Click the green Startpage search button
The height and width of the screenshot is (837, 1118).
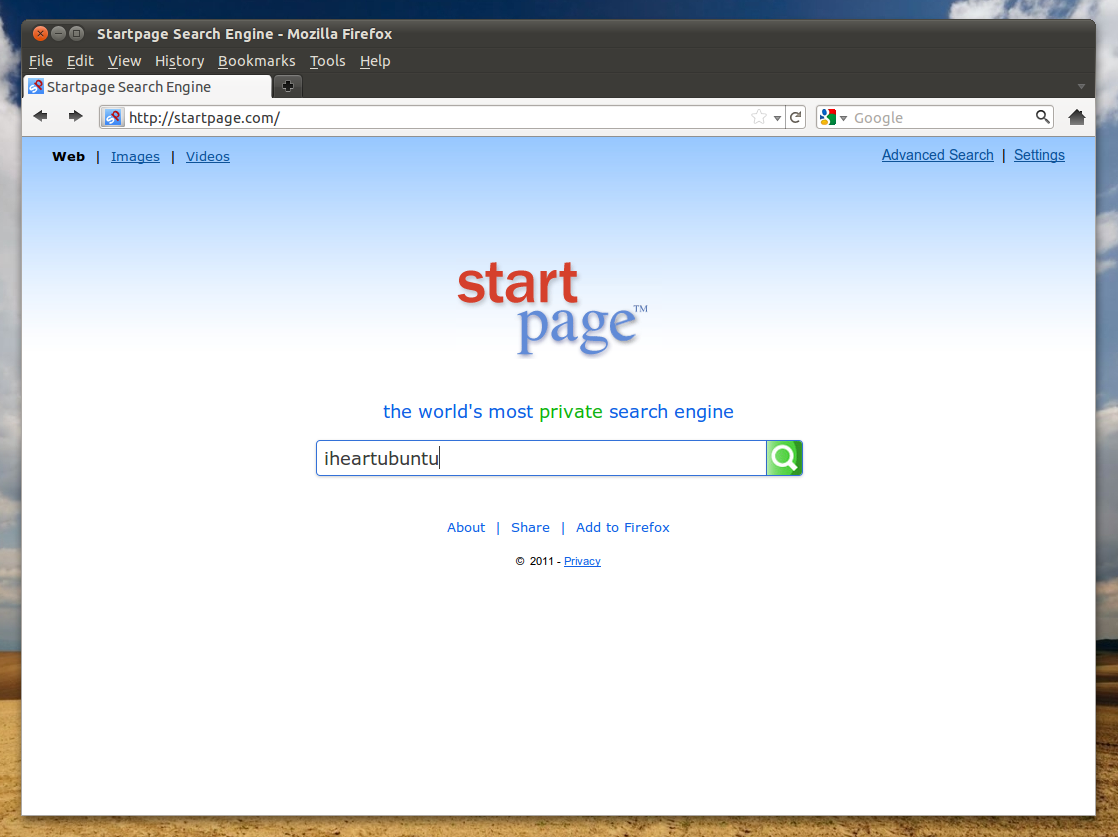point(784,458)
